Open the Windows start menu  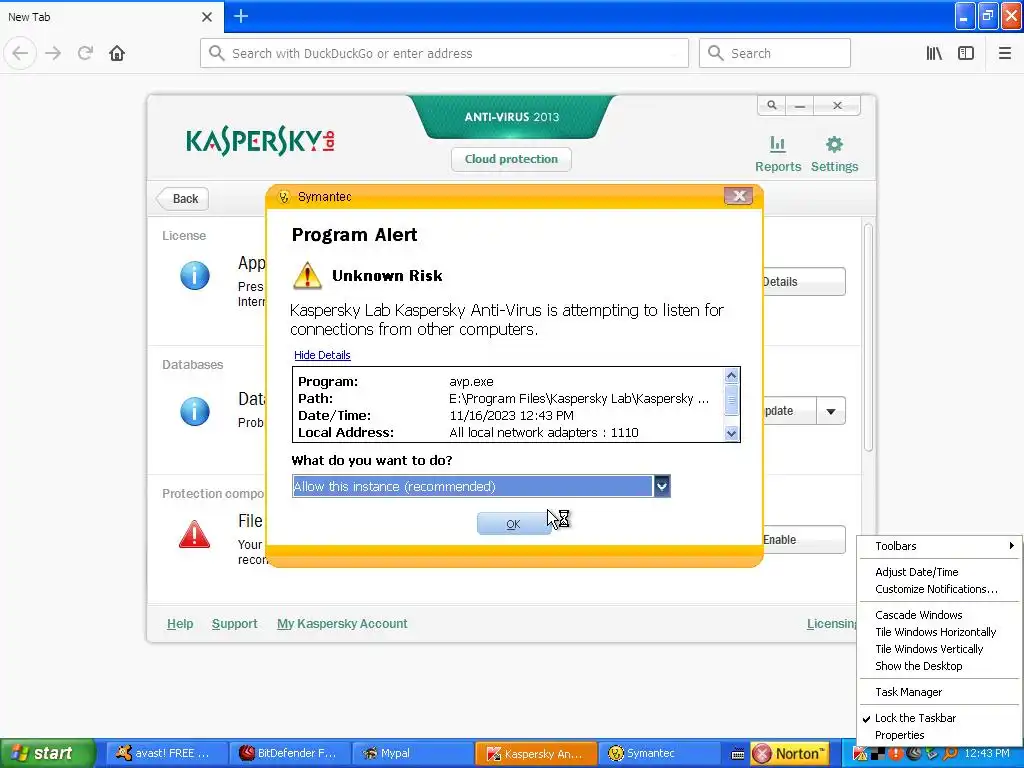[47, 754]
